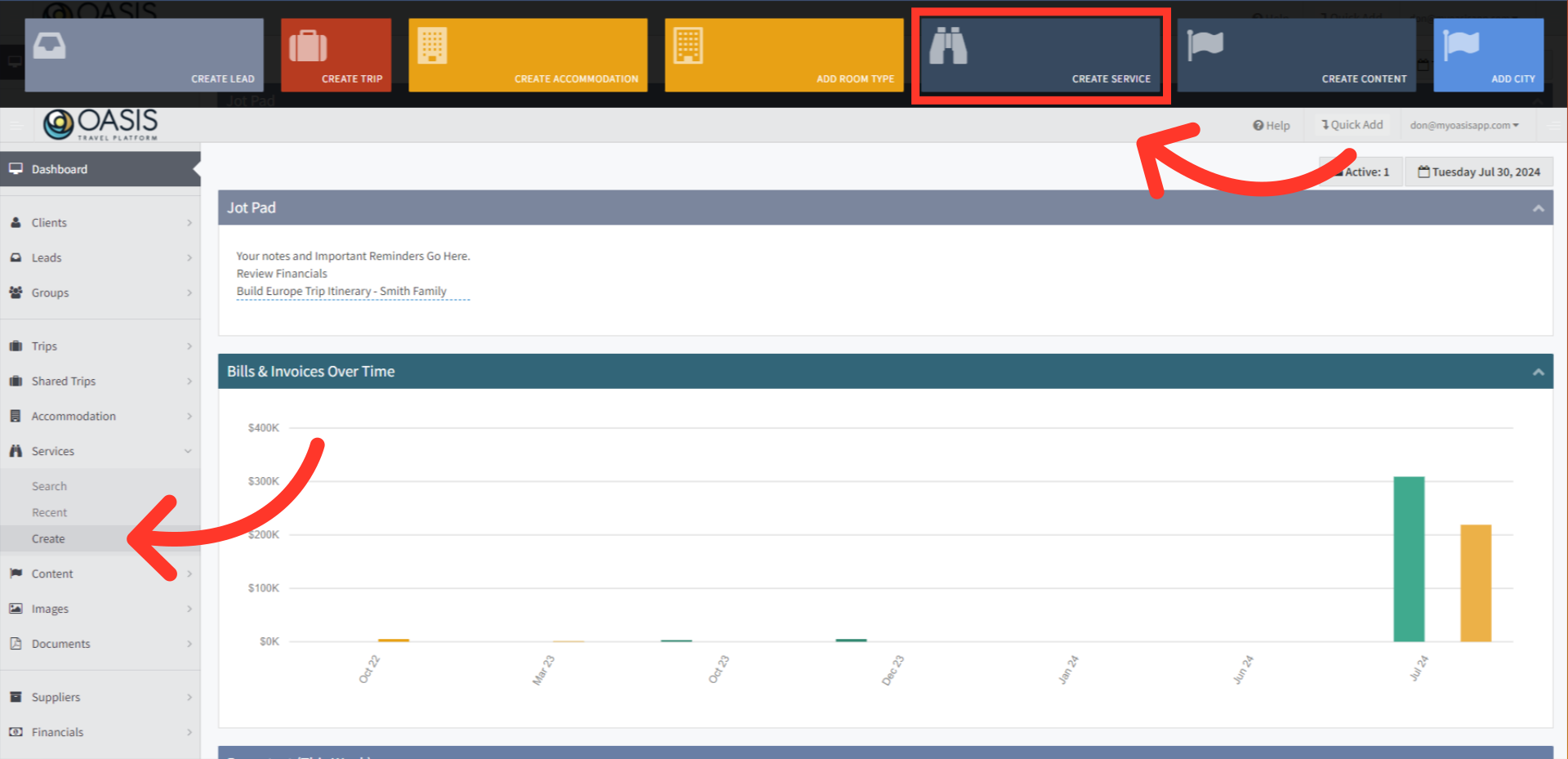Click the Trips suitcase icon in sidebar
Image resolution: width=1568 pixels, height=759 pixels.
pyautogui.click(x=16, y=346)
